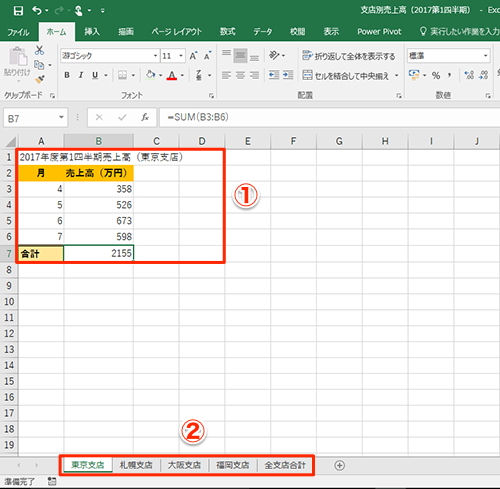This screenshot has width=500, height=489.
Task: Click the text orientation icon
Action: (274, 55)
